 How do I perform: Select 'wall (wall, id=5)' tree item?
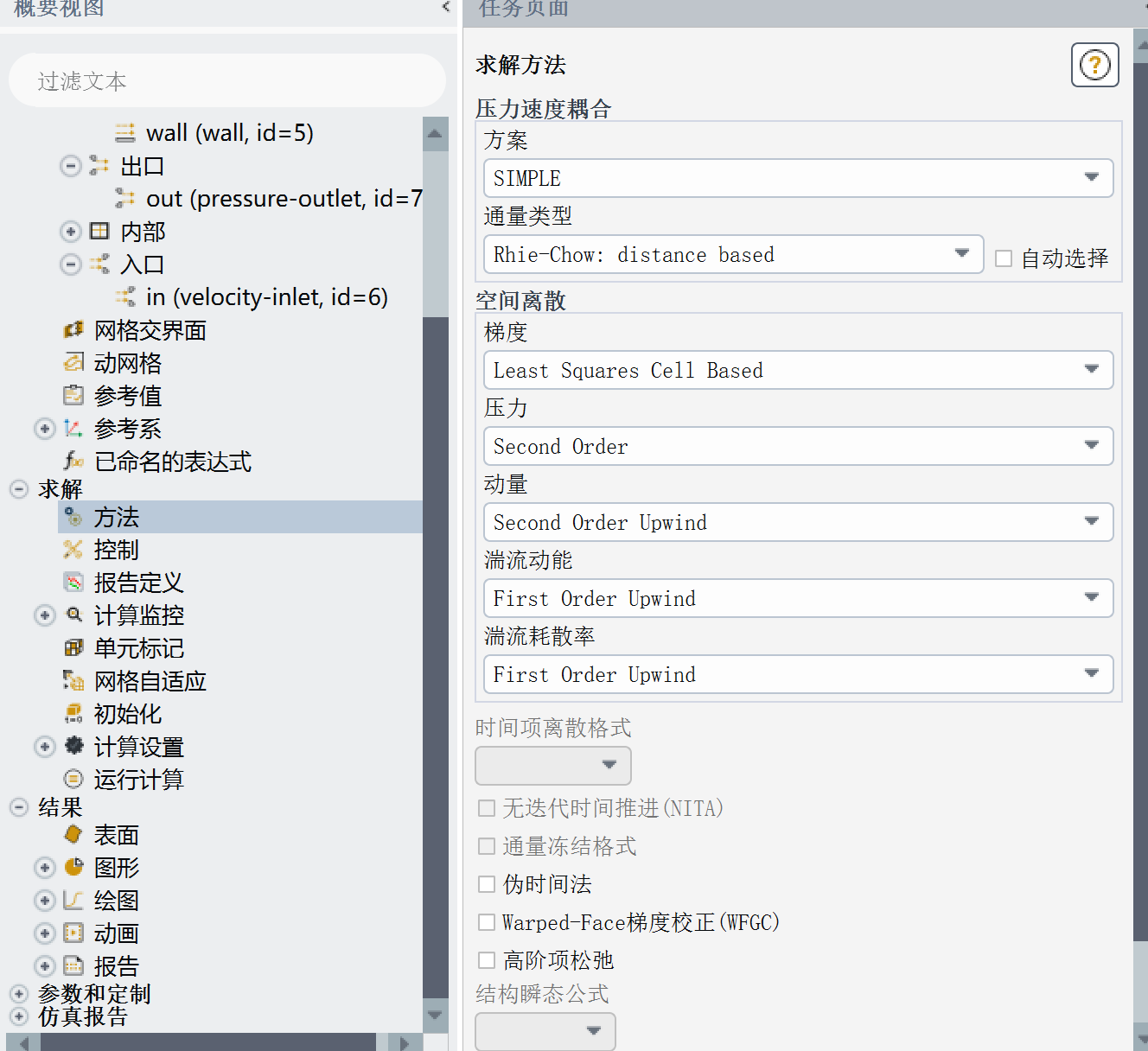(230, 132)
